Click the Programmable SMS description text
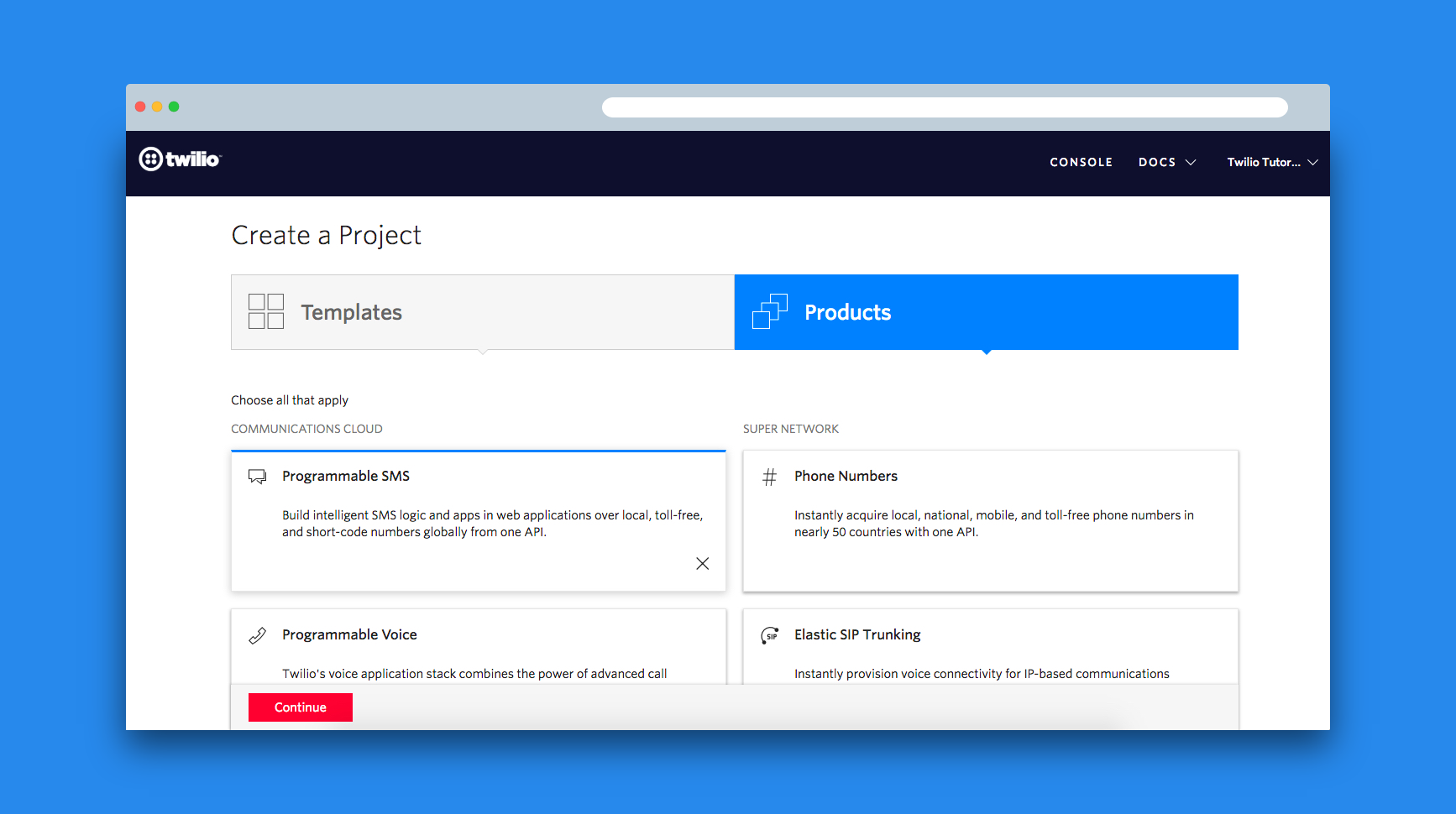The height and width of the screenshot is (814, 1456). pyautogui.click(x=493, y=524)
